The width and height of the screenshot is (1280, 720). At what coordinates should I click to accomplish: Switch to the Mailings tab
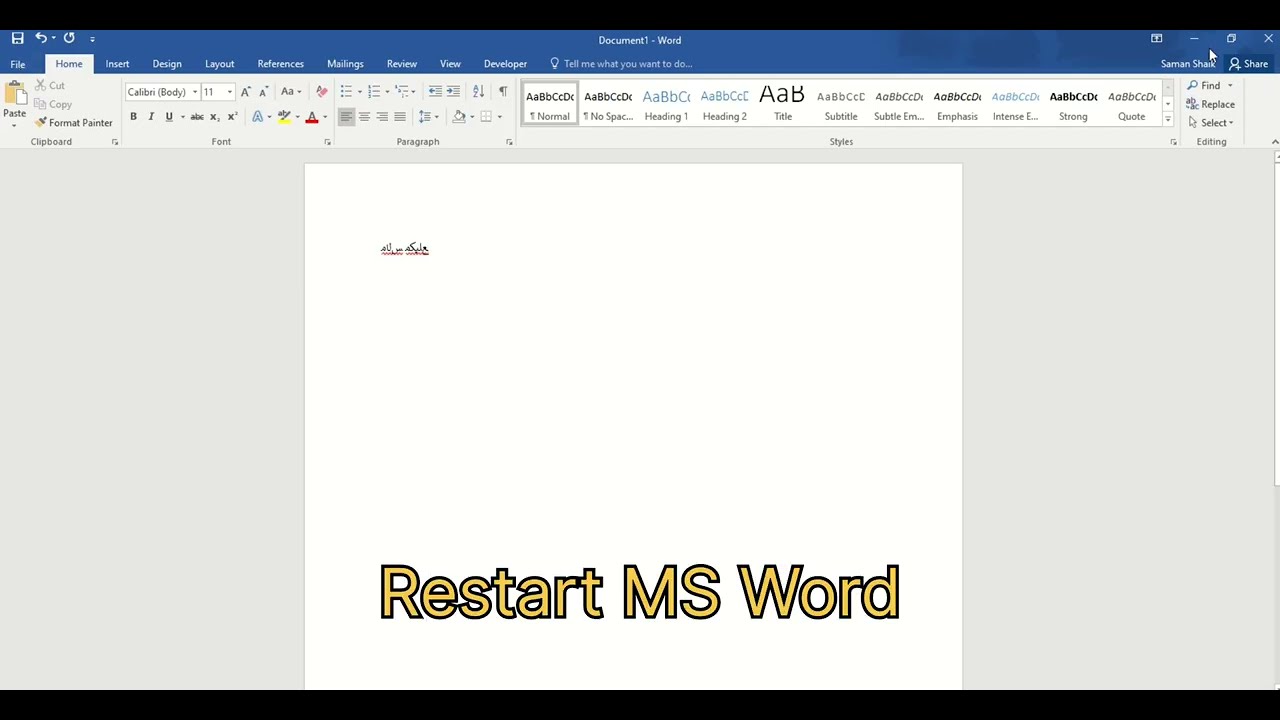pos(345,64)
